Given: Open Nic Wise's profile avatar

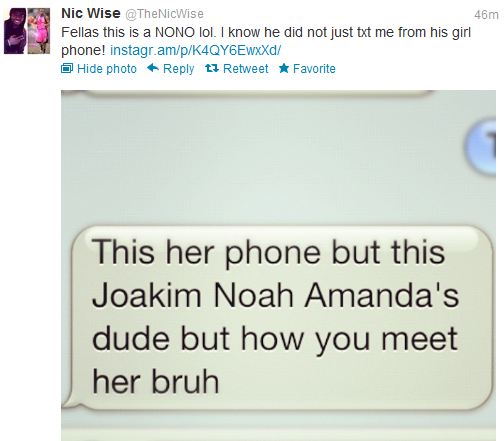Looking at the screenshot, I should point(27,31).
